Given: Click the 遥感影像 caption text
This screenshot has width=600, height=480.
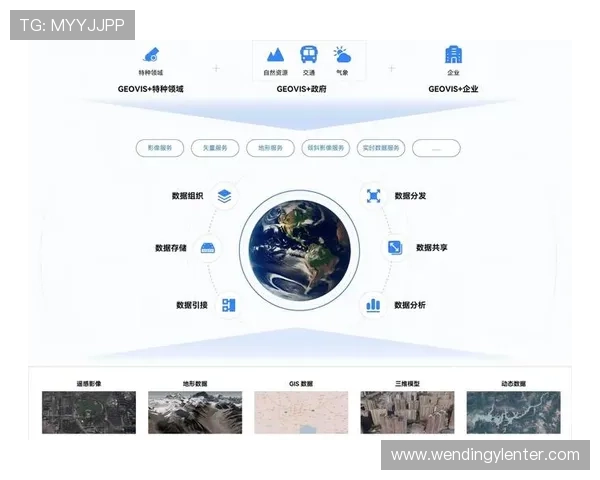Looking at the screenshot, I should pyautogui.click(x=89, y=384).
